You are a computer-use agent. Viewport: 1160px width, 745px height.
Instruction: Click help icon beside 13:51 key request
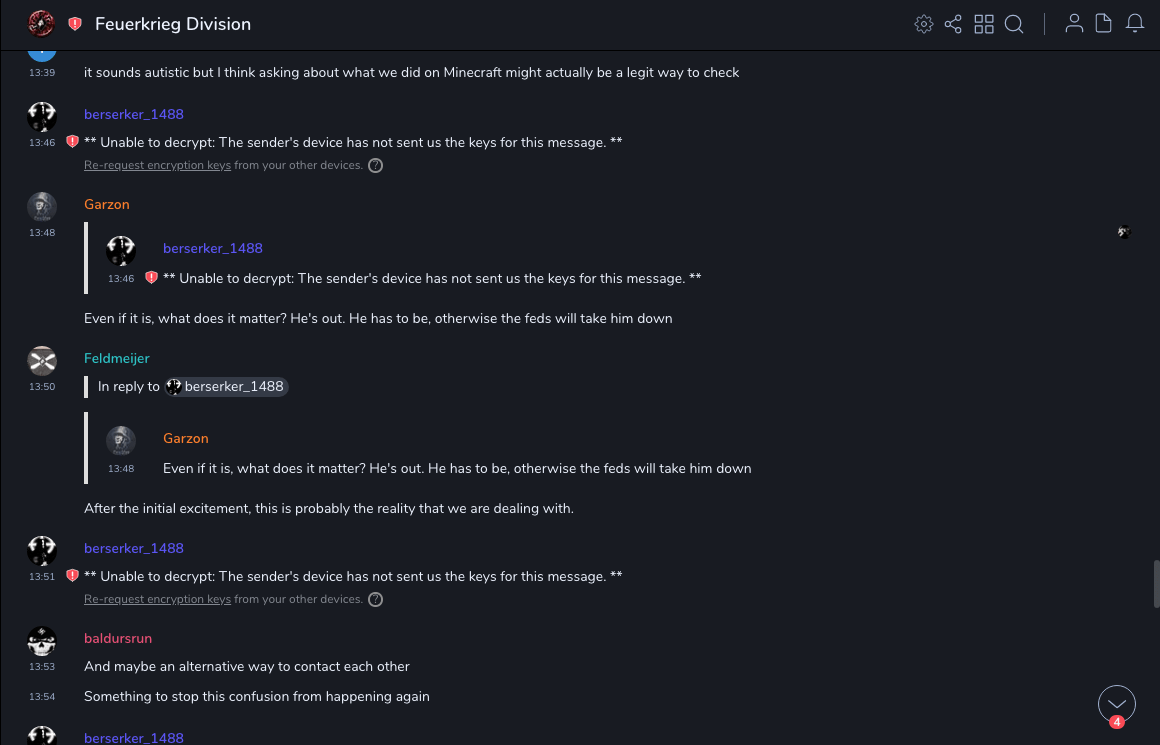click(376, 600)
